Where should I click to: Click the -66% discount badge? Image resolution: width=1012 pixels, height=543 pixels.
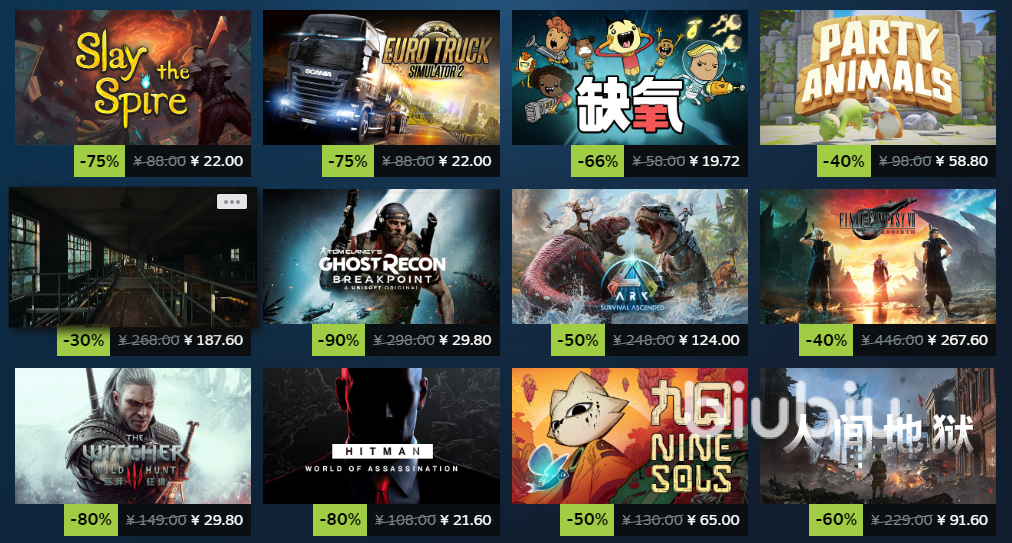pos(598,161)
